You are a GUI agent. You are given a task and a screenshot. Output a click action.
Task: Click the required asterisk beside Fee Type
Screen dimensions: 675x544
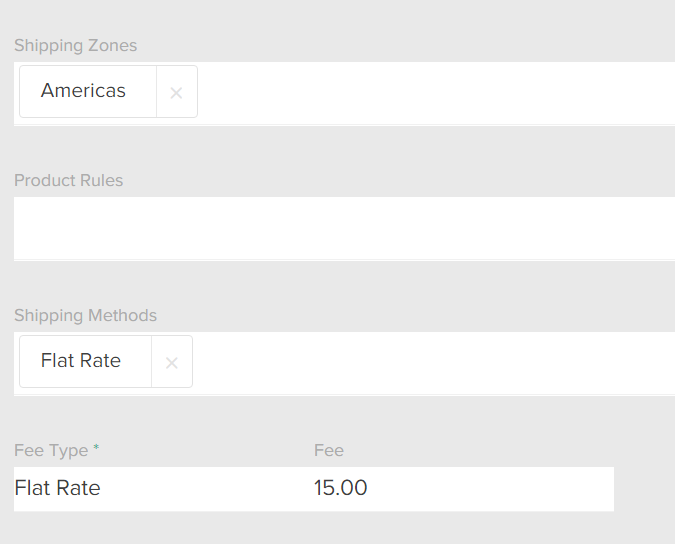pyautogui.click(x=96, y=450)
